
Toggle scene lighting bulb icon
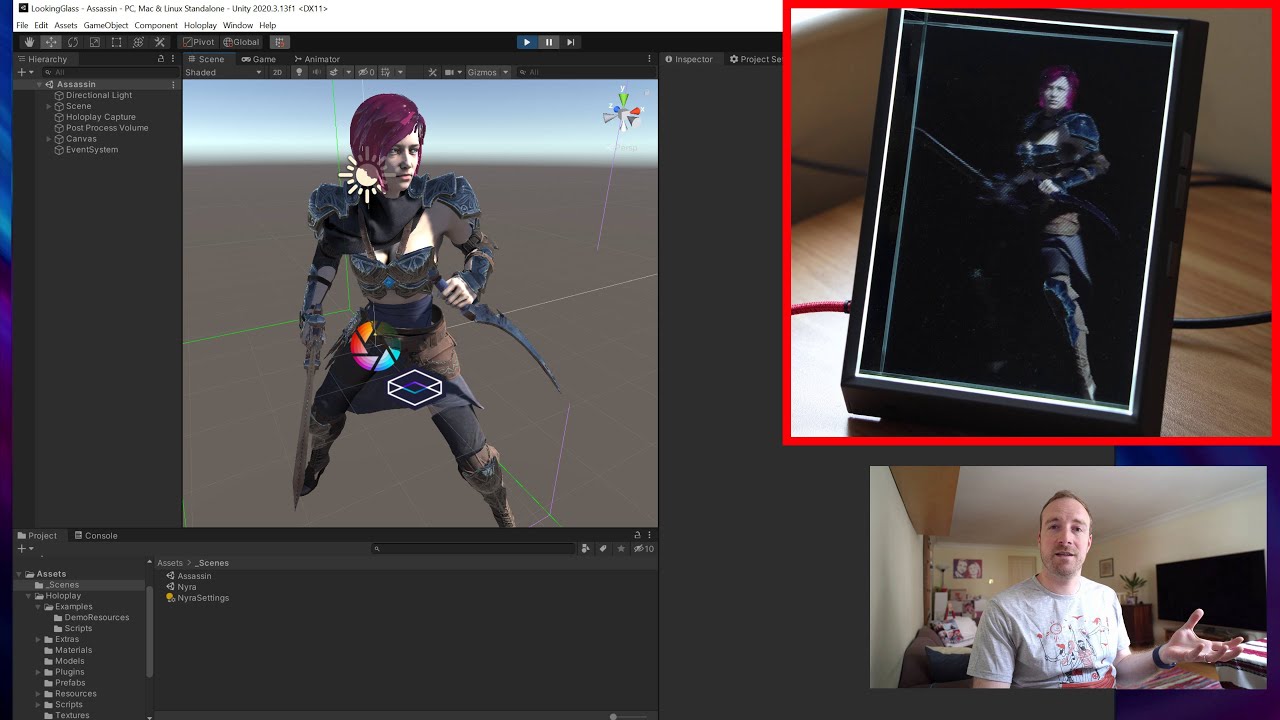(298, 72)
